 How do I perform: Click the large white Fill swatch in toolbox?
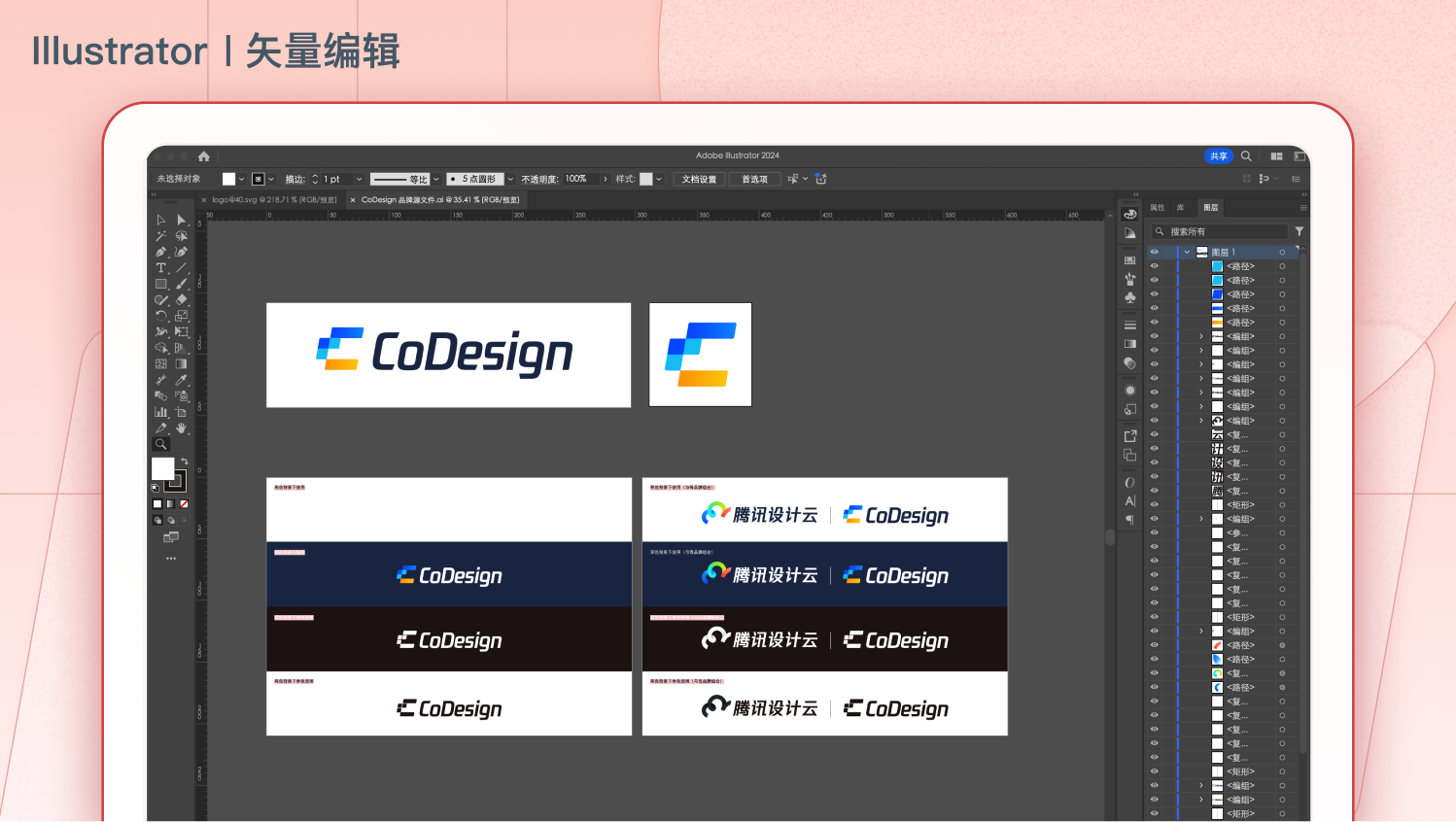(x=163, y=469)
